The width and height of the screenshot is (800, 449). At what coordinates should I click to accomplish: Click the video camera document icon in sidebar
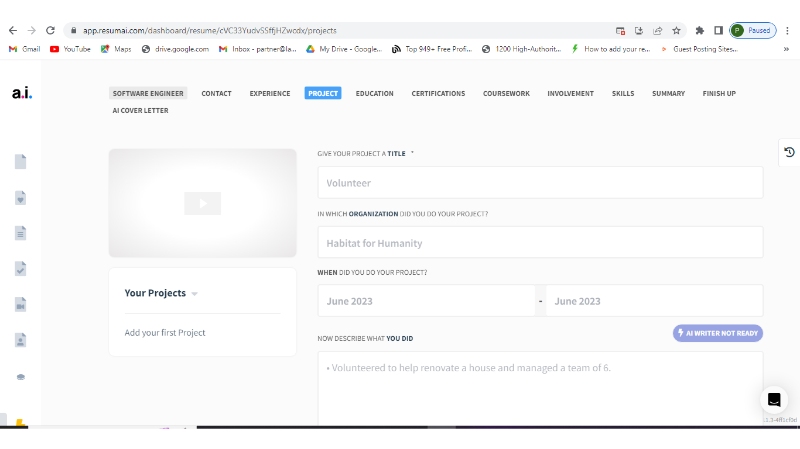[21, 305]
